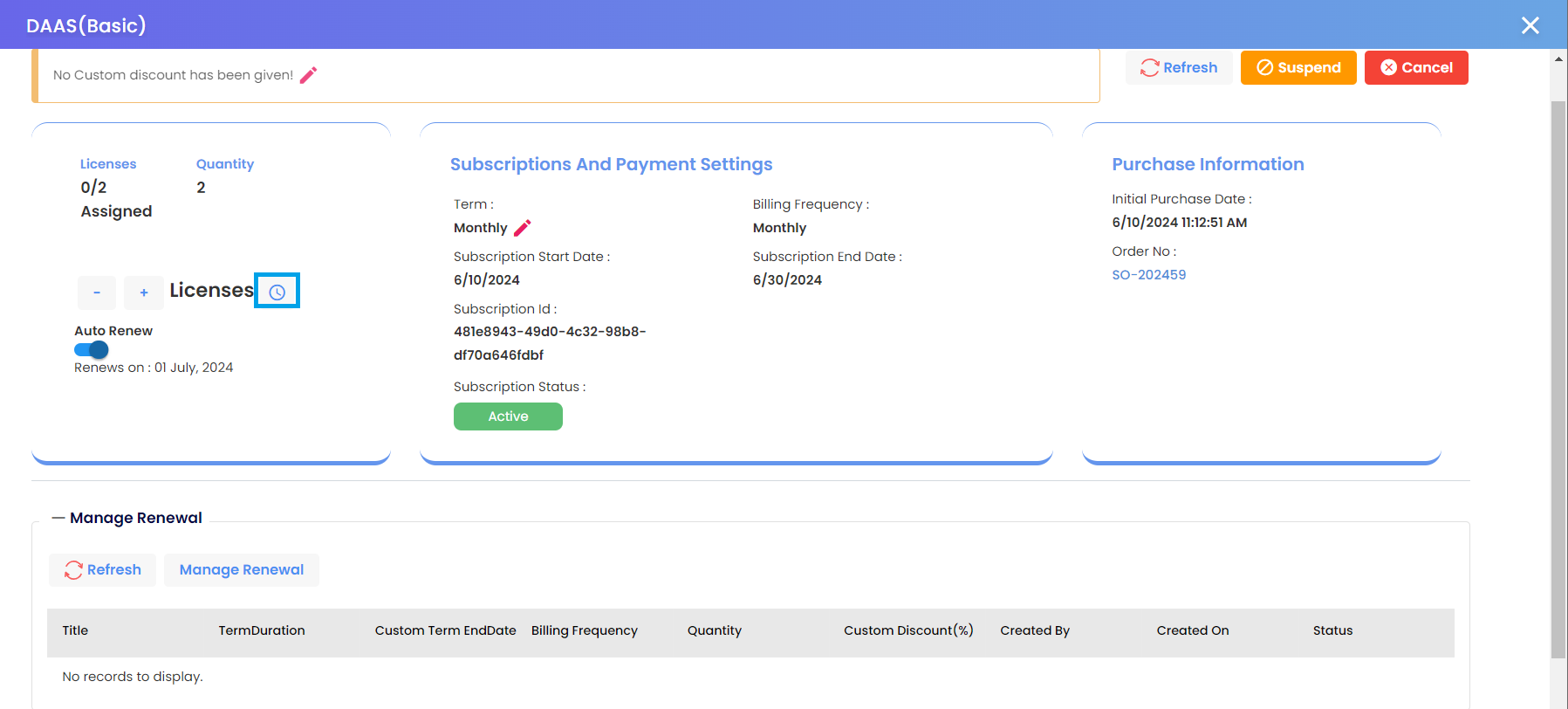Click 'No records to display.' message
This screenshot has height=709, width=1568.
[133, 677]
